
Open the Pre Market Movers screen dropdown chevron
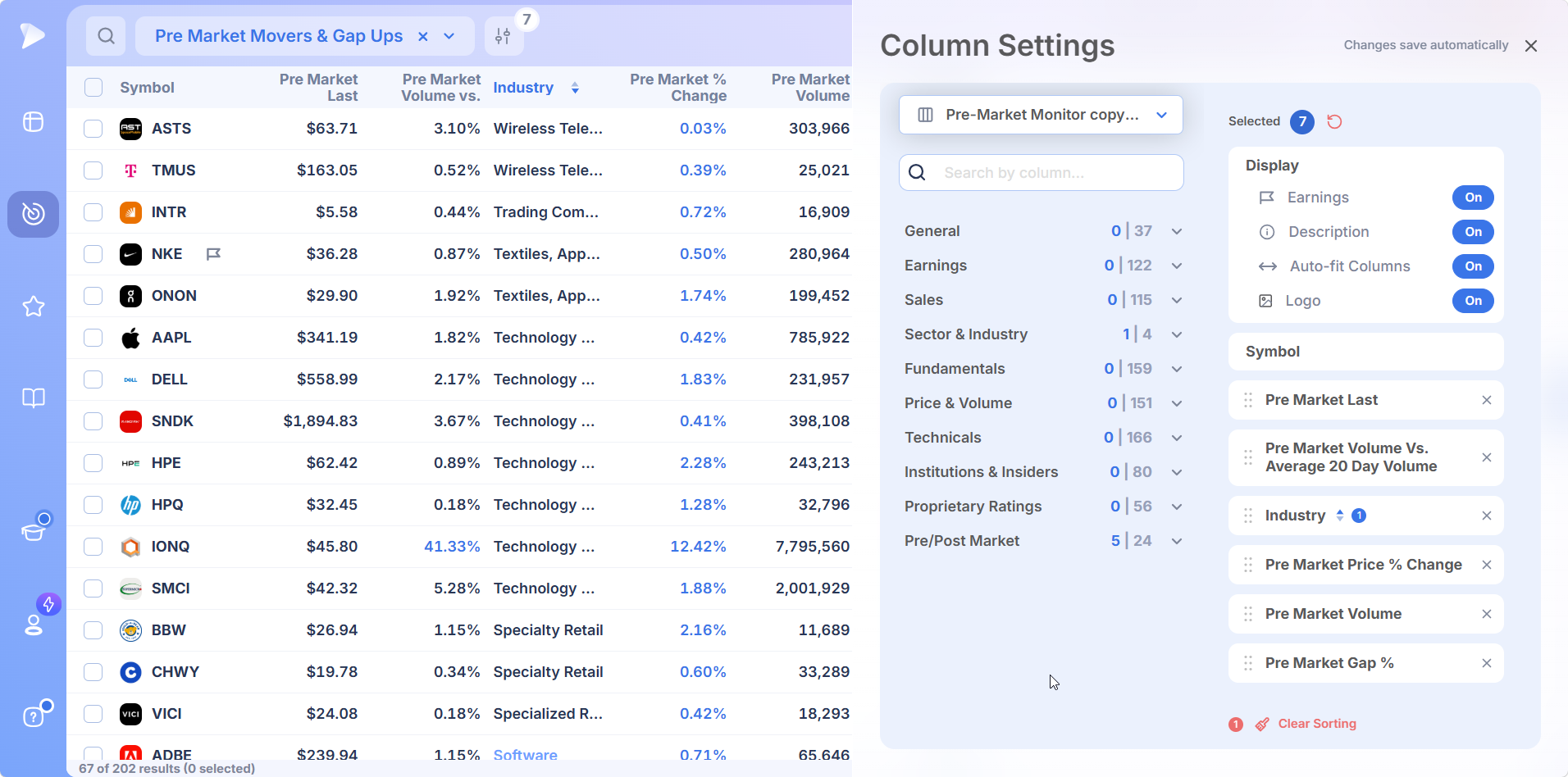tap(449, 36)
